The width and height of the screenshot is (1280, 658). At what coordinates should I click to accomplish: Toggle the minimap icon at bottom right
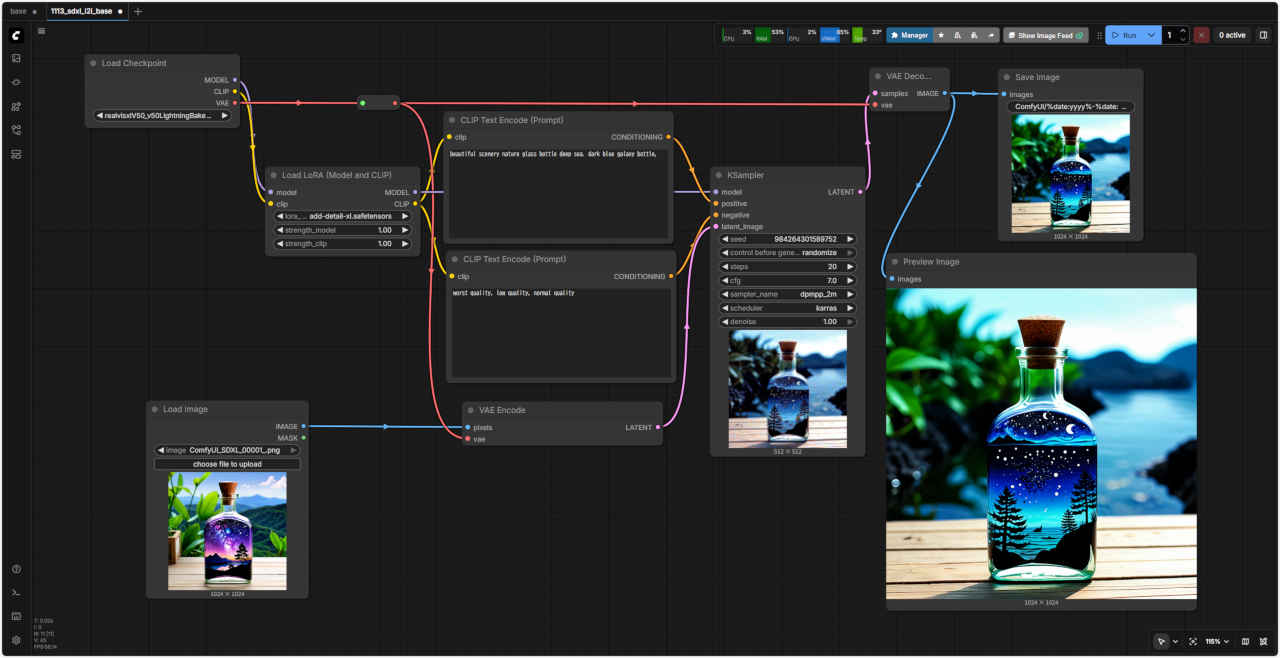[x=1245, y=641]
